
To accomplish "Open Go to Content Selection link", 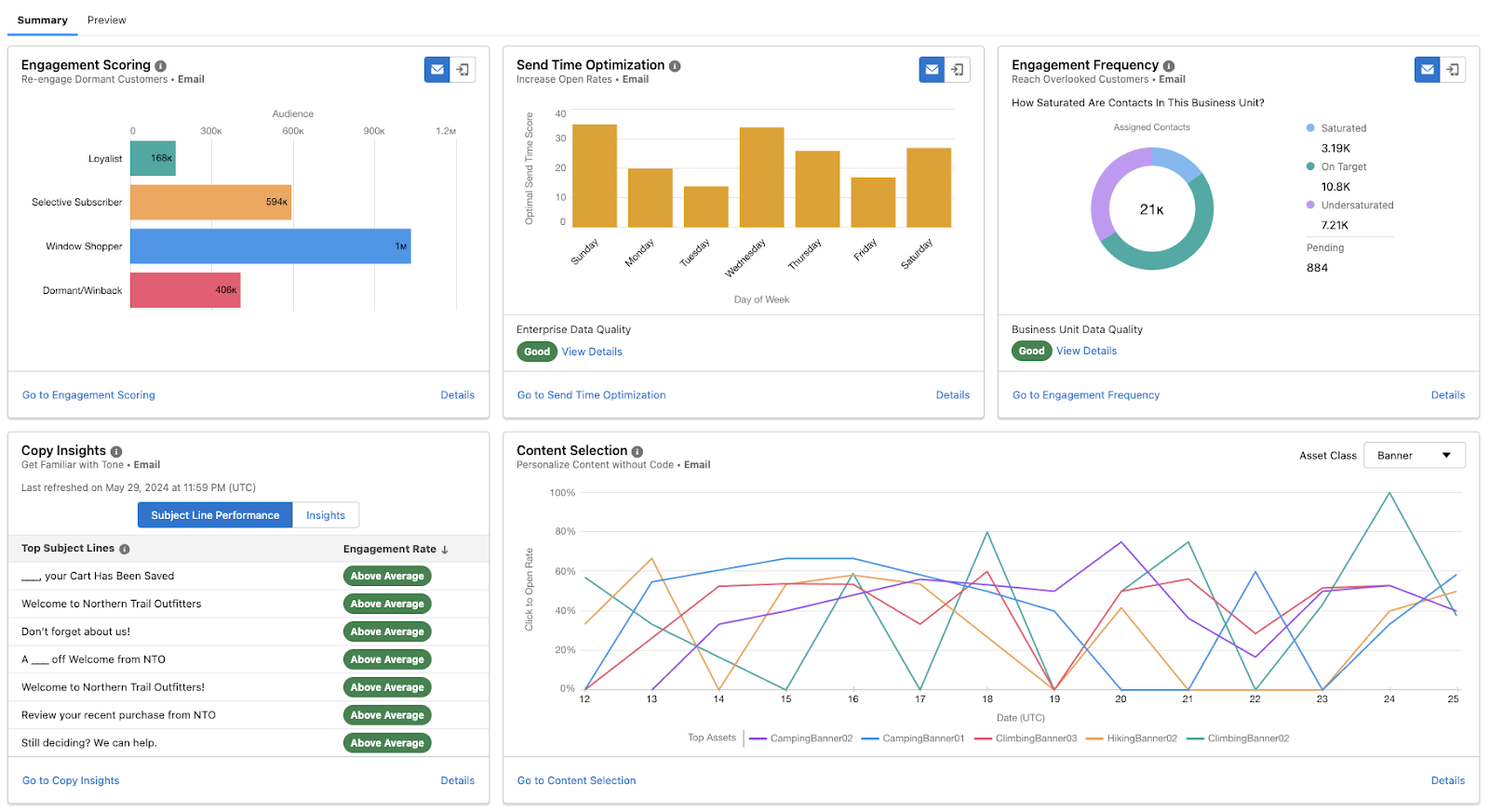I will coord(577,781).
